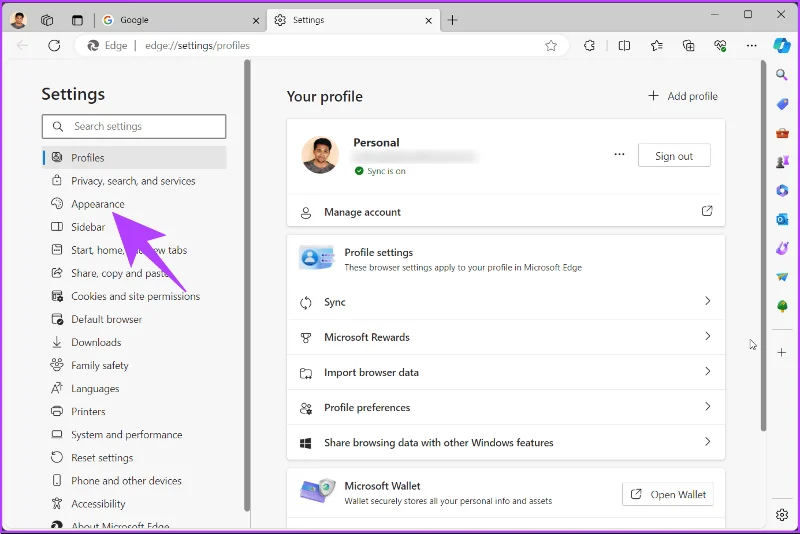
Task: Expand Import browser data row
Action: 506,372
